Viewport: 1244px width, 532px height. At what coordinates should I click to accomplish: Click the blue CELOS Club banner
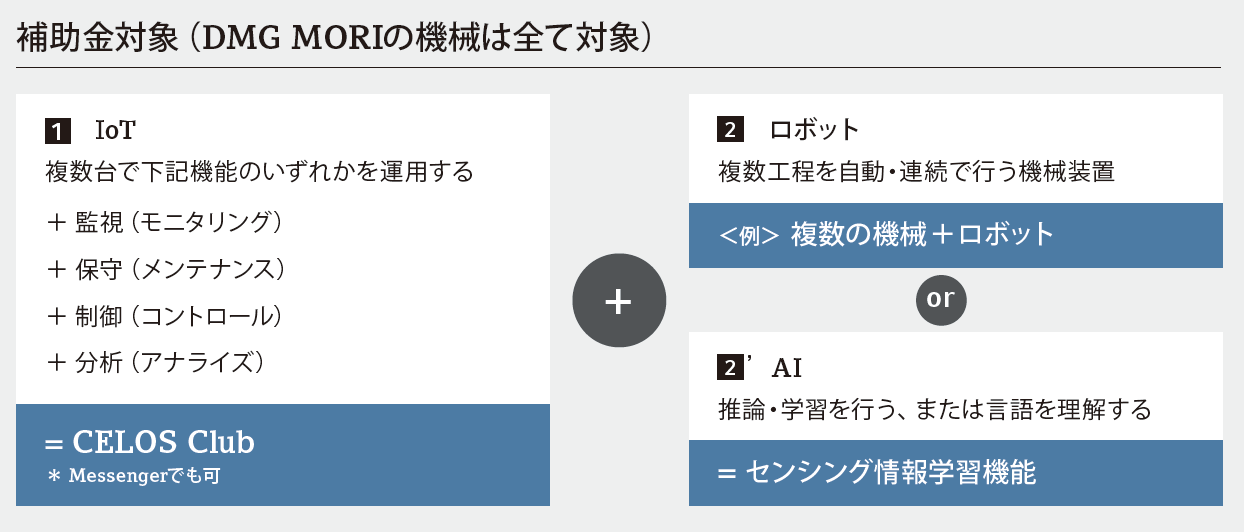283,455
